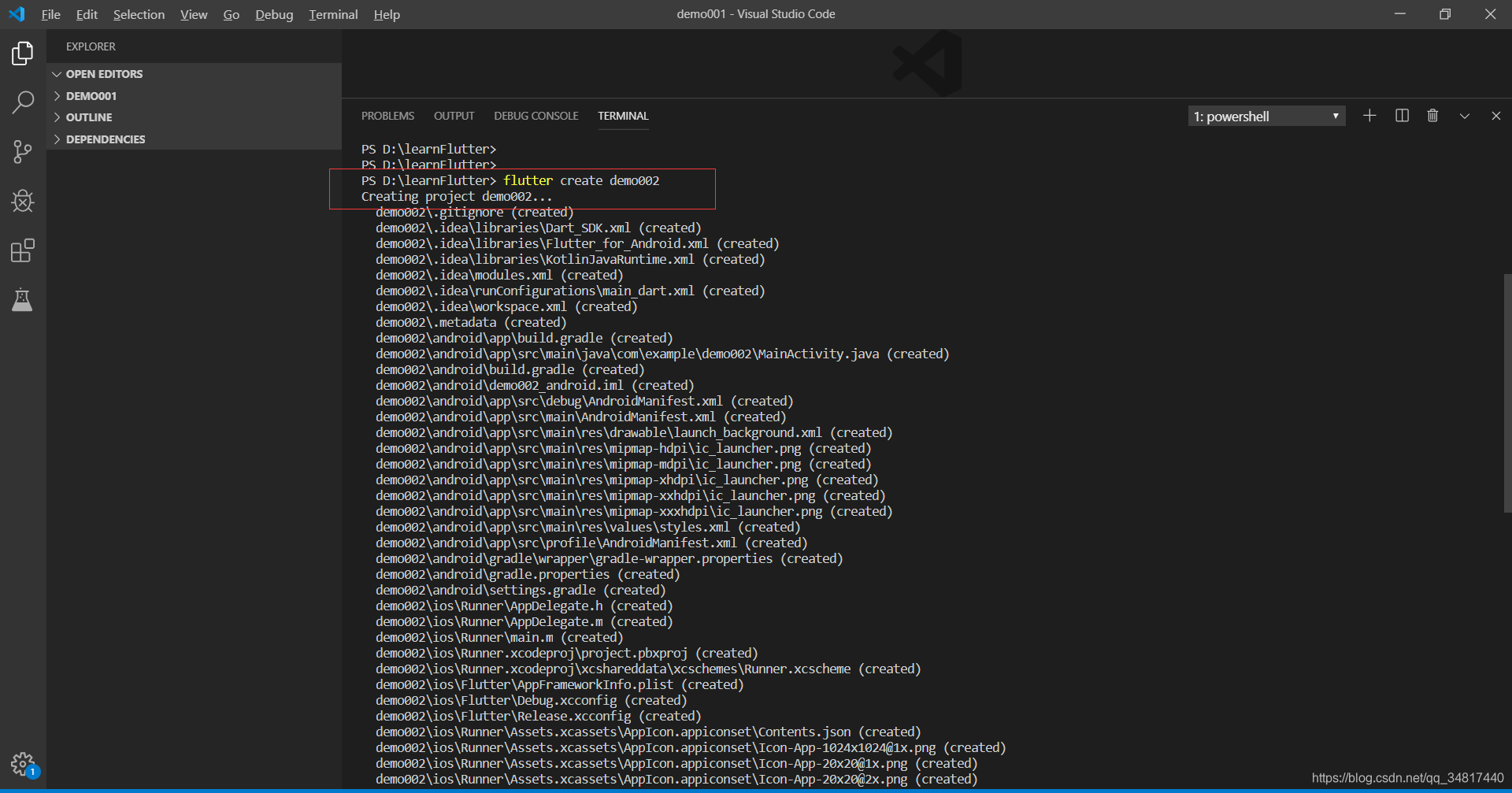The height and width of the screenshot is (793, 1512).
Task: Expand the Outline section
Action: (194, 117)
